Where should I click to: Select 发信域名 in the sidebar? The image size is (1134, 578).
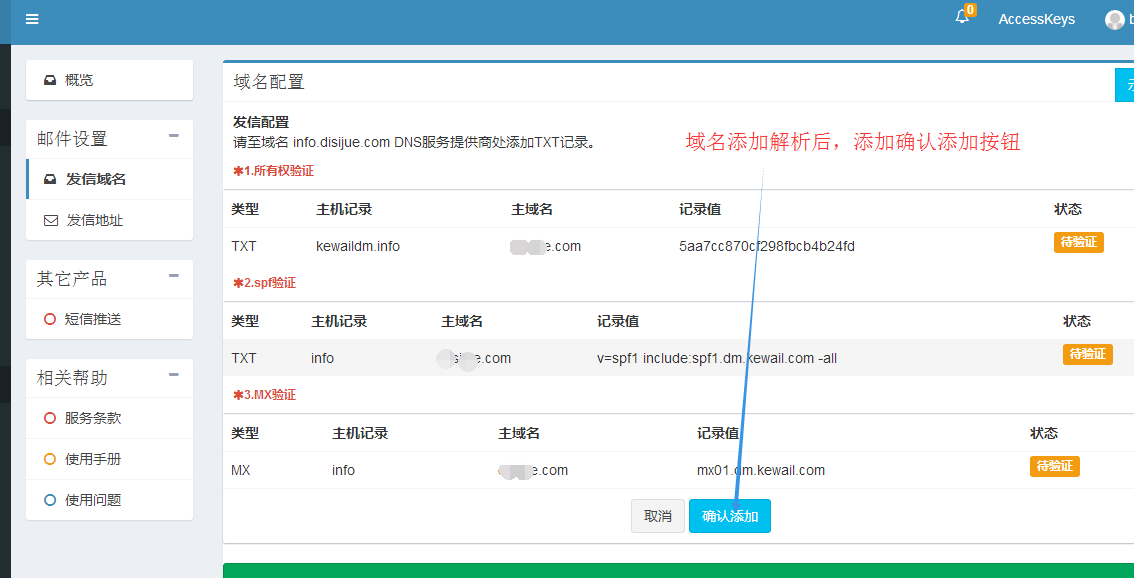pos(109,179)
